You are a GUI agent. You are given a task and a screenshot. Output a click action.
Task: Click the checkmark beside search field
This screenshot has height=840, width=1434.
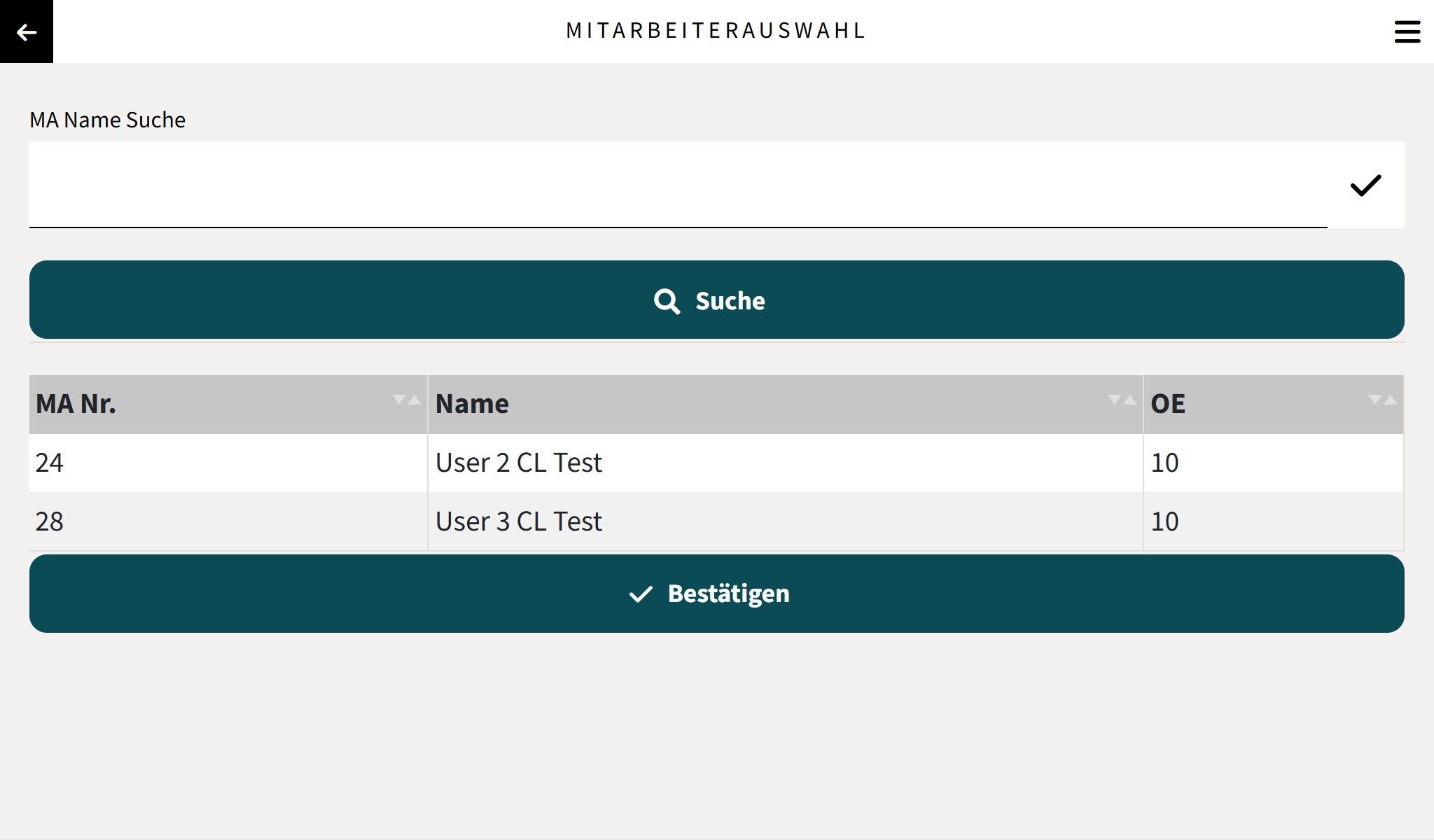[1365, 185]
